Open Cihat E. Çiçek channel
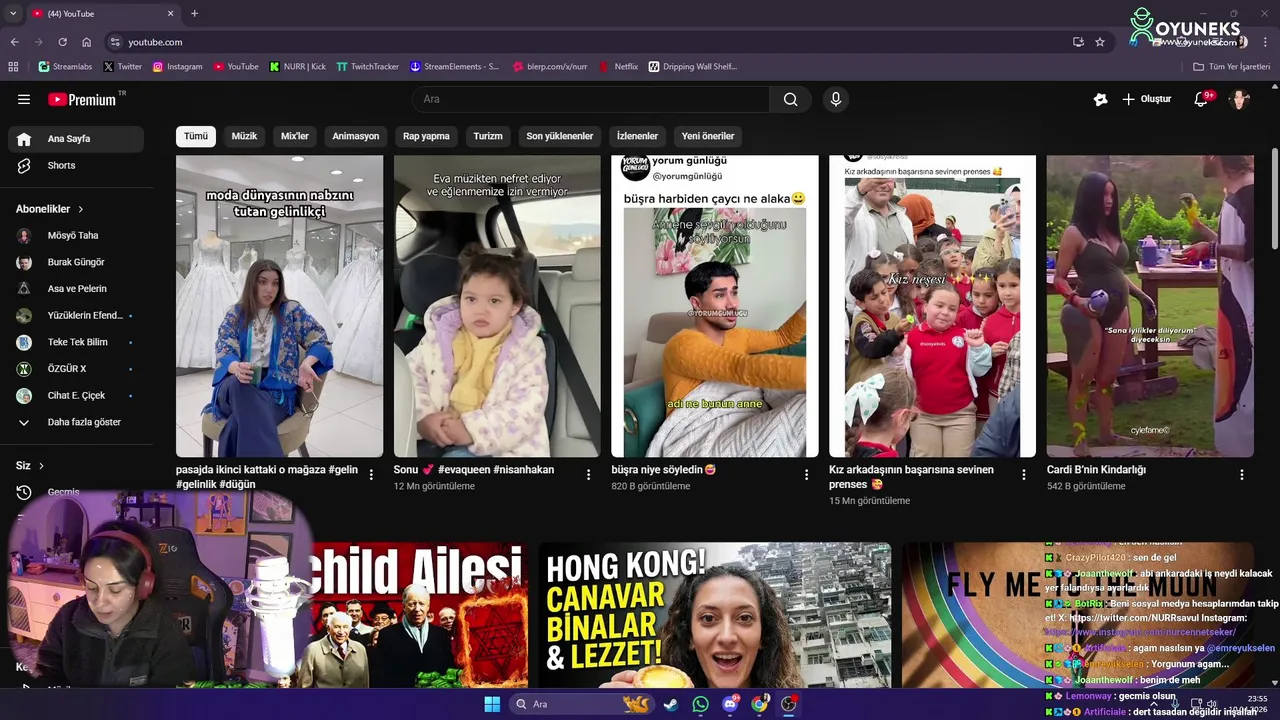This screenshot has width=1280, height=720. click(76, 395)
